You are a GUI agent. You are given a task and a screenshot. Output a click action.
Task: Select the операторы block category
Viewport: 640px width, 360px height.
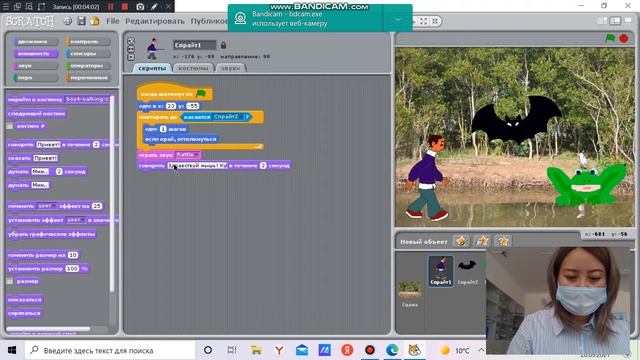click(88, 65)
